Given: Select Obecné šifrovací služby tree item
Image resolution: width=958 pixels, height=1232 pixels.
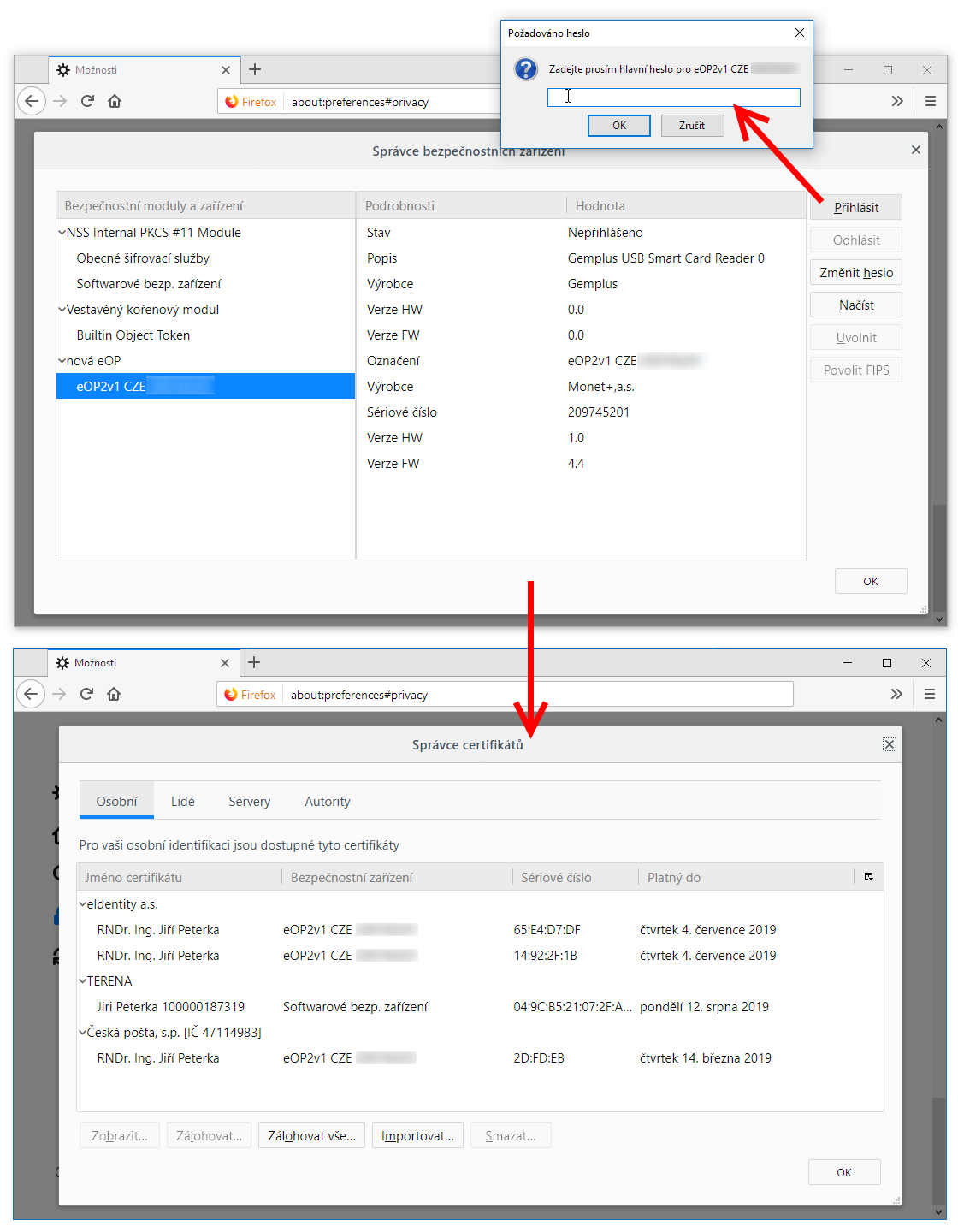Looking at the screenshot, I should tap(205, 258).
